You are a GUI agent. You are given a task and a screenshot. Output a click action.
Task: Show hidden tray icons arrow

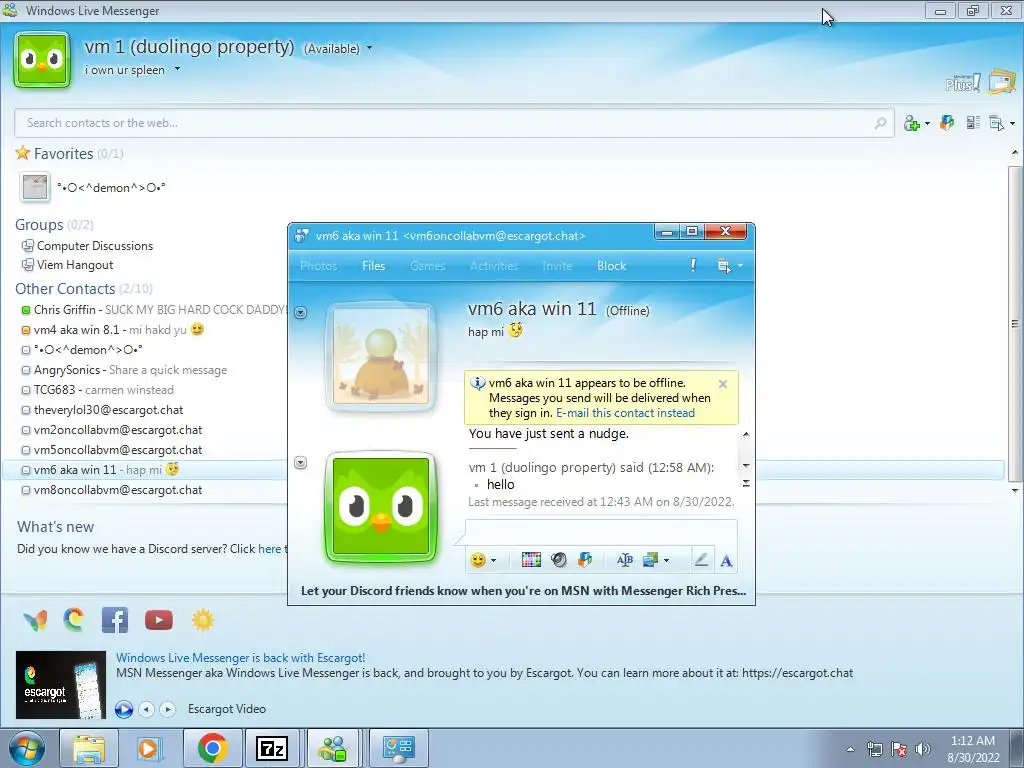[x=850, y=749]
